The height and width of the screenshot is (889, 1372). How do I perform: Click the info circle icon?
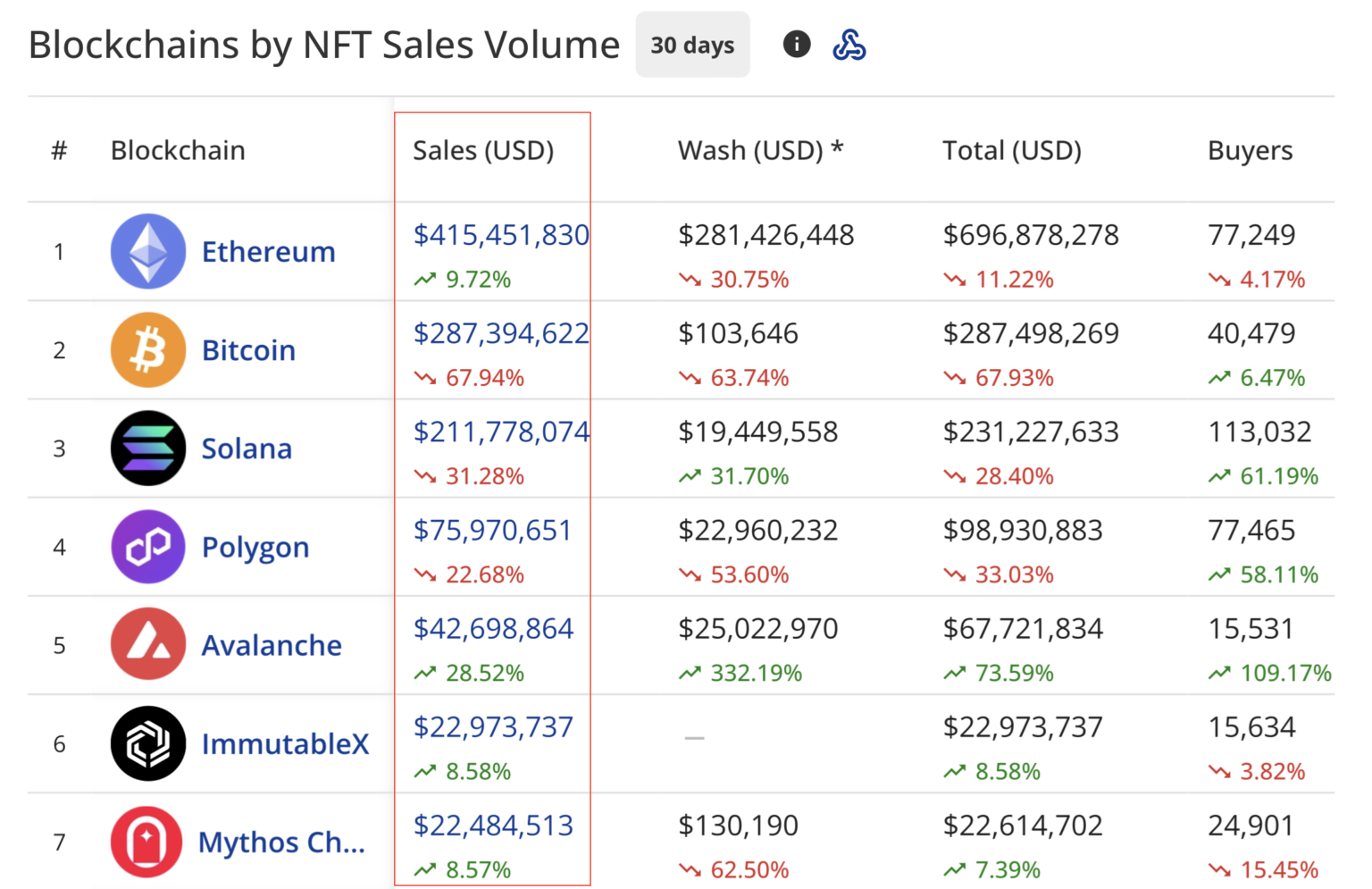click(x=796, y=44)
